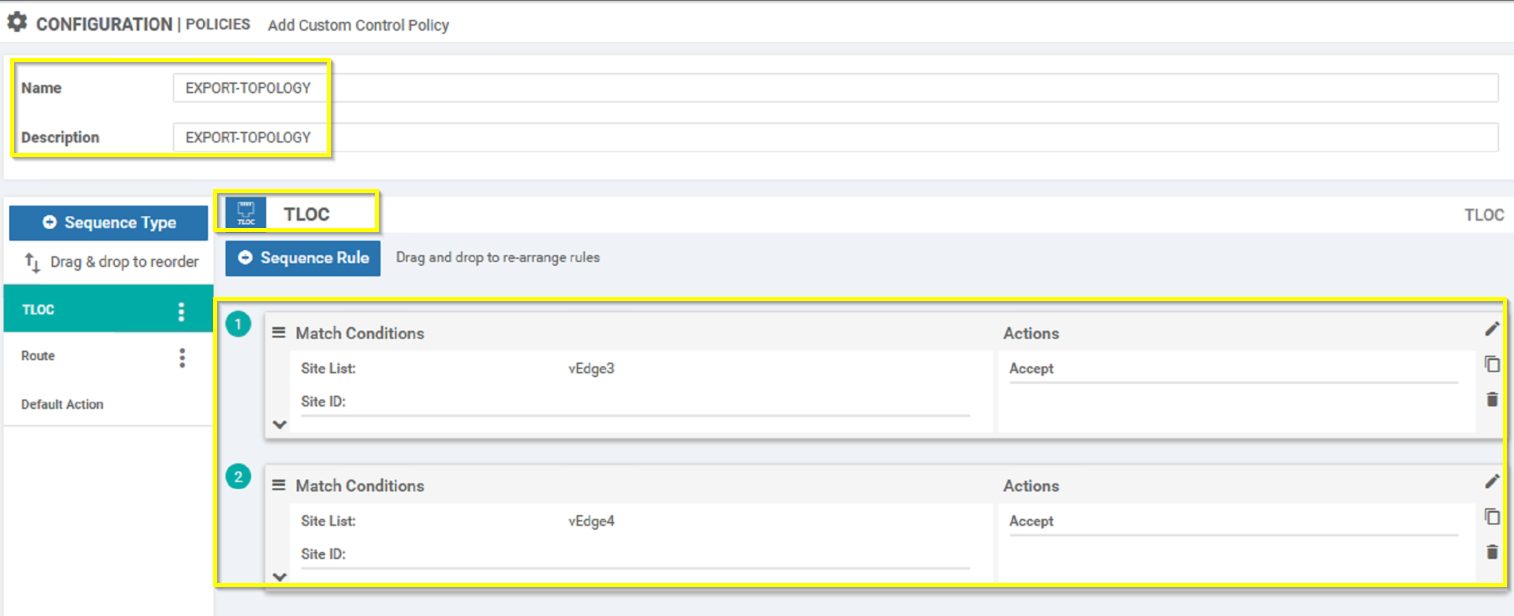Delete rule 1 with the trash icon

click(1492, 399)
